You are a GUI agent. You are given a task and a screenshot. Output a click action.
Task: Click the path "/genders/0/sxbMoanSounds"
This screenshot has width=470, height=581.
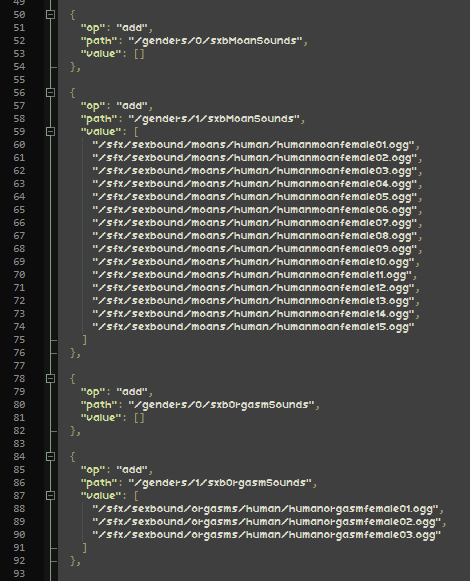[215, 41]
